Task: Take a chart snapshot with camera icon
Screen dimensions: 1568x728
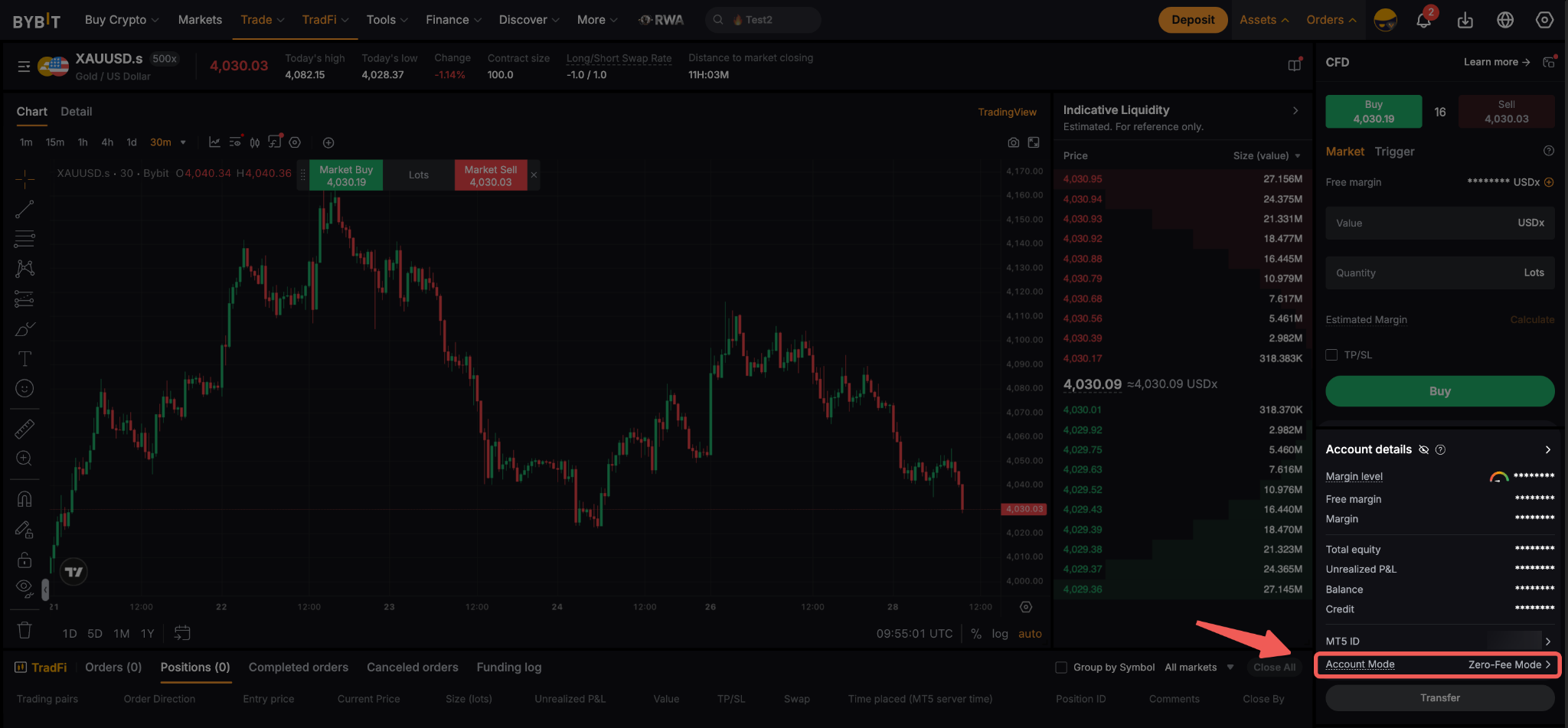Action: tap(1013, 142)
